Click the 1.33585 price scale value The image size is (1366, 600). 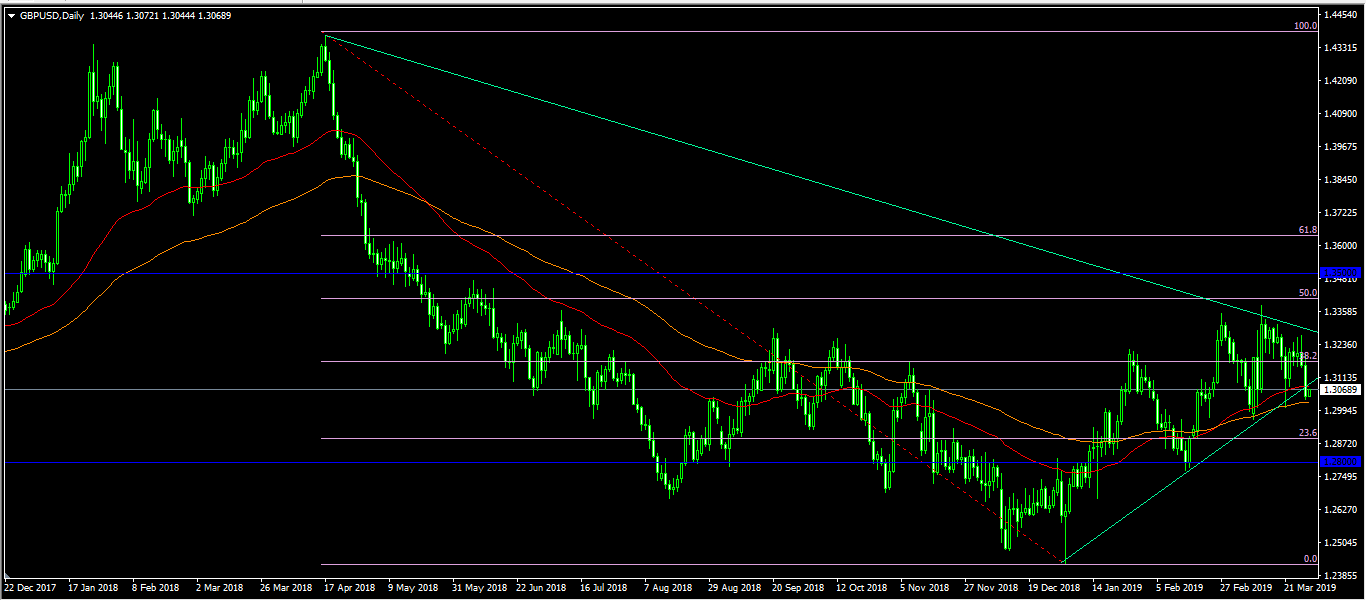point(1342,312)
